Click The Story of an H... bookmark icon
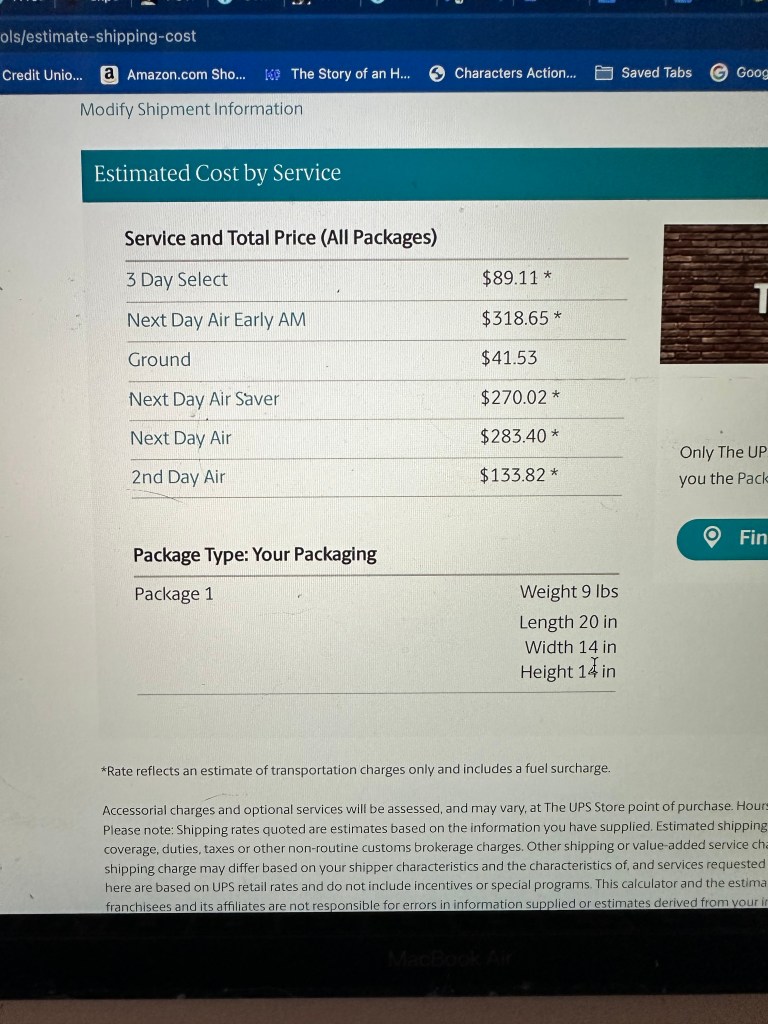Screen dimensions: 768x1024 (272, 74)
